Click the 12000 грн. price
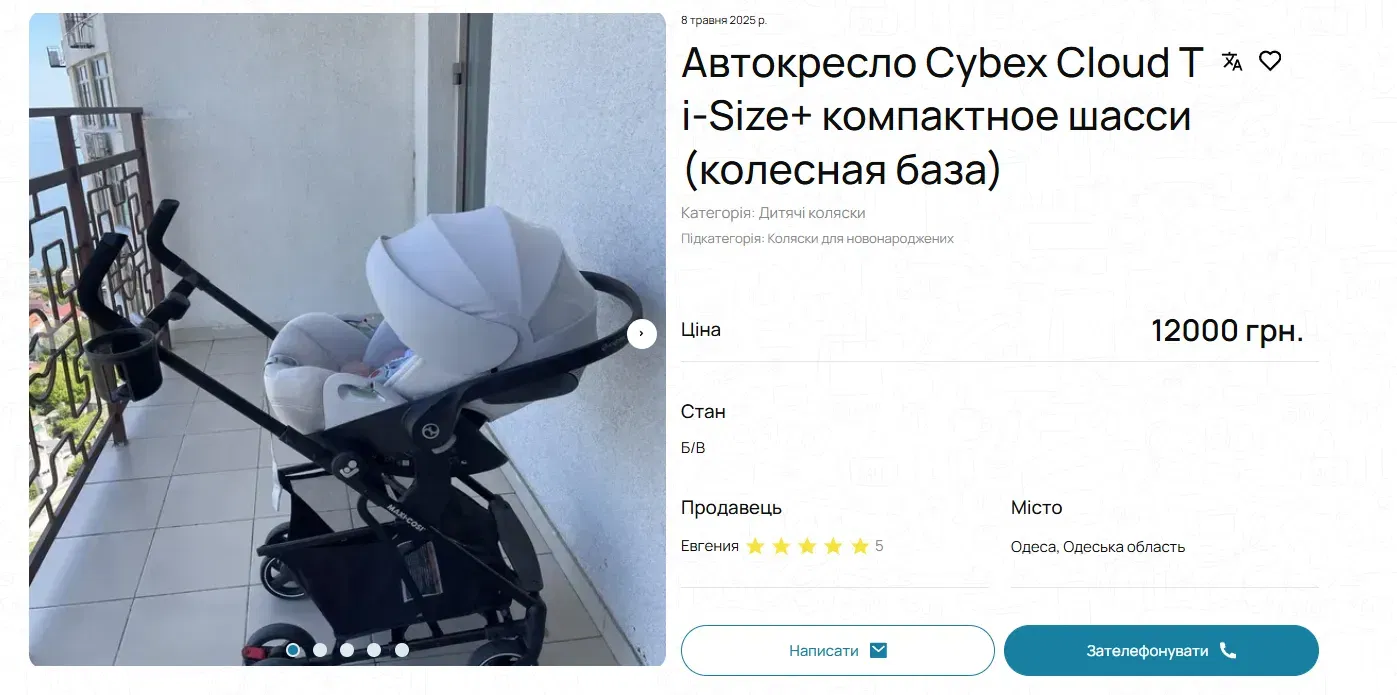 tap(1227, 330)
